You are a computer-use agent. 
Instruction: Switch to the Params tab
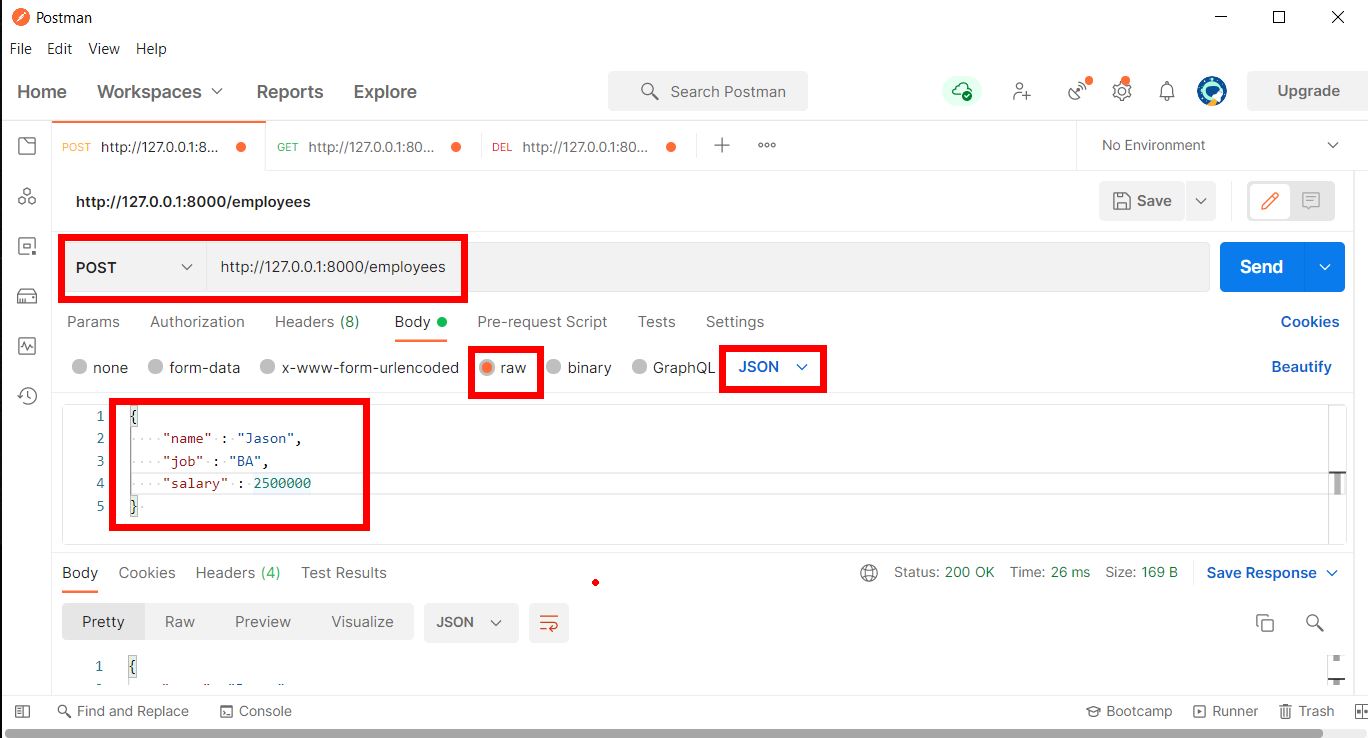coord(93,322)
